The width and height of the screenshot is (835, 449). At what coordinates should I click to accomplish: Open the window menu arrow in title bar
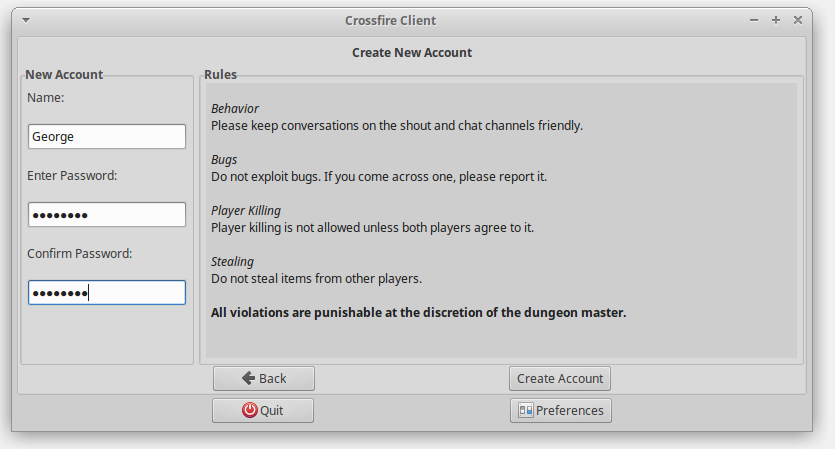click(26, 20)
